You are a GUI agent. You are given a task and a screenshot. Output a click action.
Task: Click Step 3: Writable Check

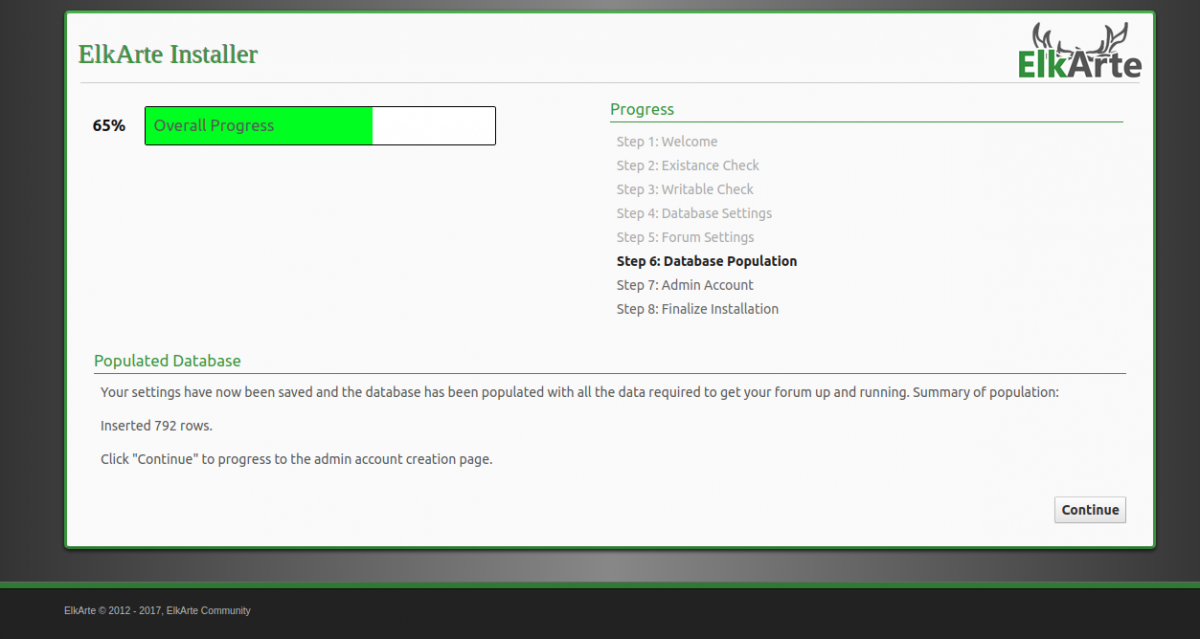(x=685, y=190)
